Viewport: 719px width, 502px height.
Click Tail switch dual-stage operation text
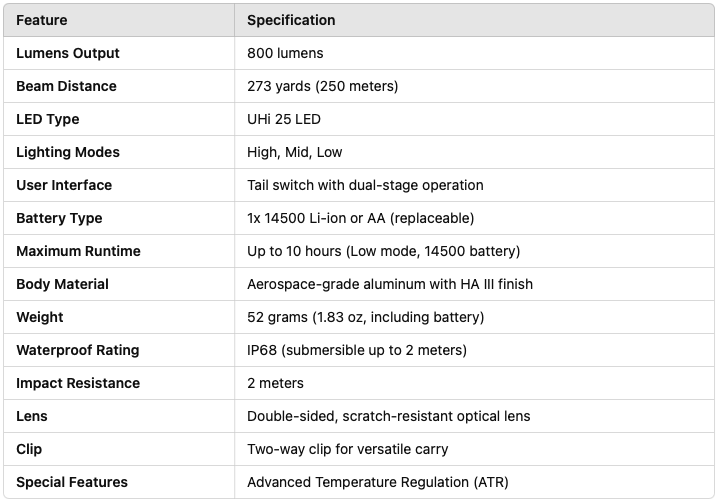[365, 185]
